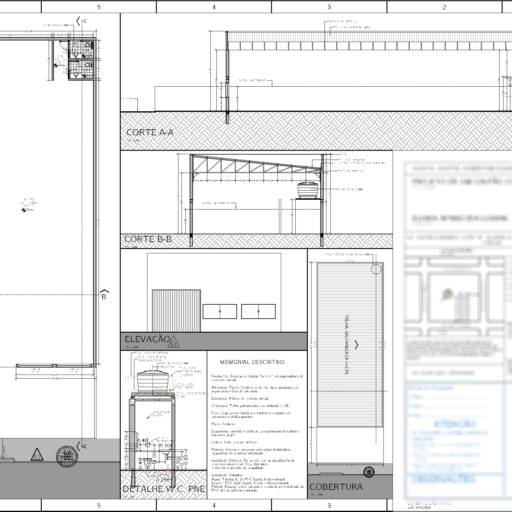Click the "CORTE A-A" section title
The height and width of the screenshot is (512, 512).
coord(150,132)
